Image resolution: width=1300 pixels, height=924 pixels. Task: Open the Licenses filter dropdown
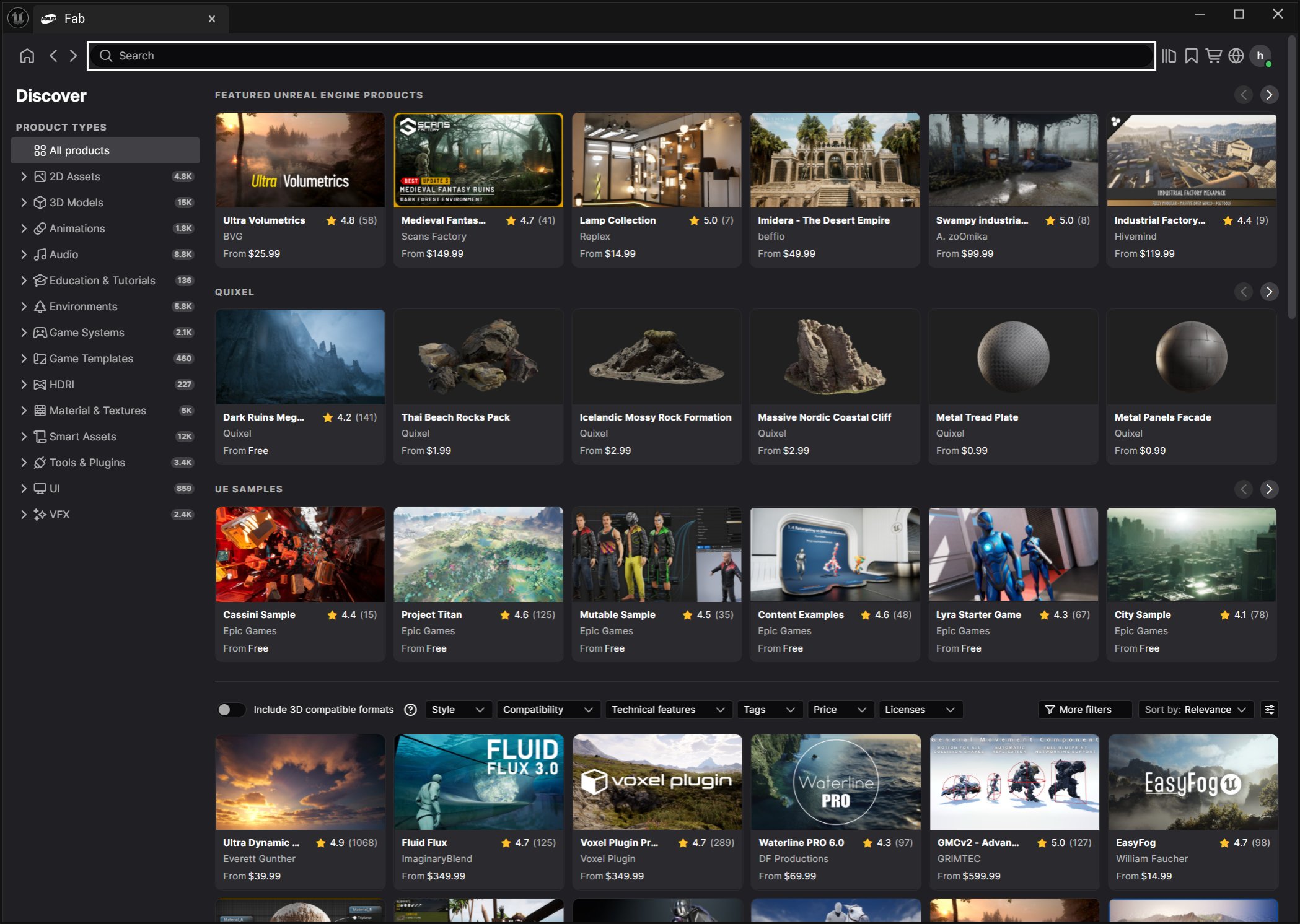tap(920, 710)
